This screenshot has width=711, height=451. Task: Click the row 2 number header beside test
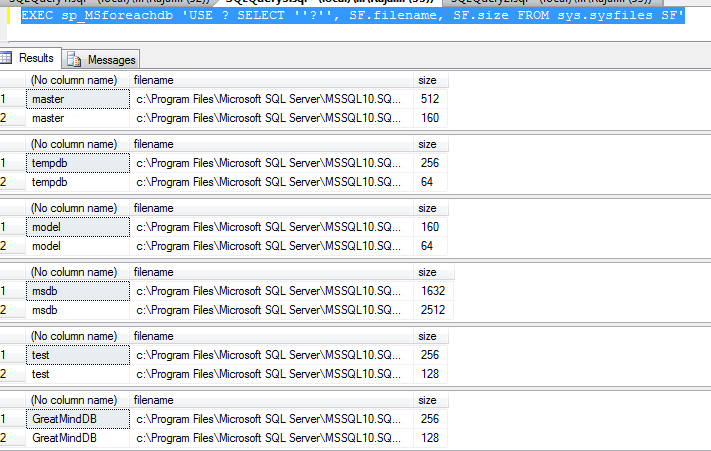(12, 373)
